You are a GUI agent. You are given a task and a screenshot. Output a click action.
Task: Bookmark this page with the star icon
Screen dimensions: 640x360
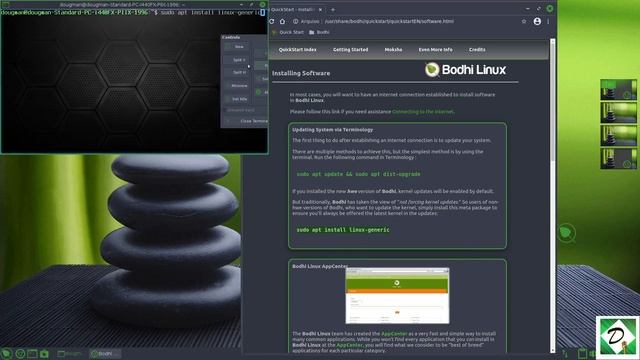click(524, 21)
